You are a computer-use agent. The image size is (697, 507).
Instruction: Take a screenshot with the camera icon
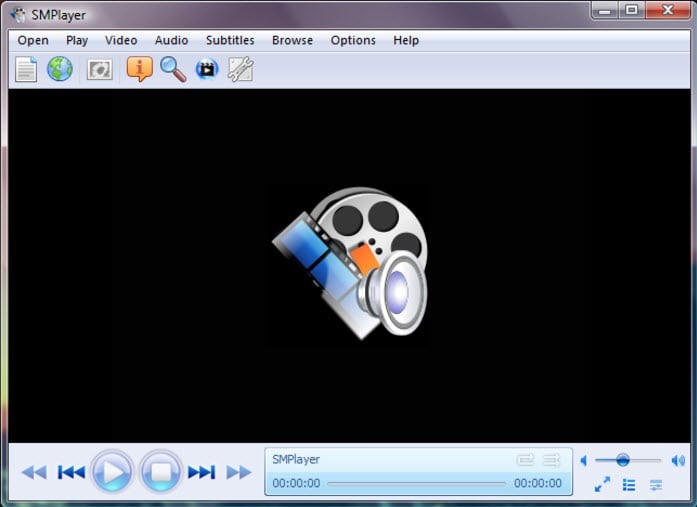click(x=99, y=70)
